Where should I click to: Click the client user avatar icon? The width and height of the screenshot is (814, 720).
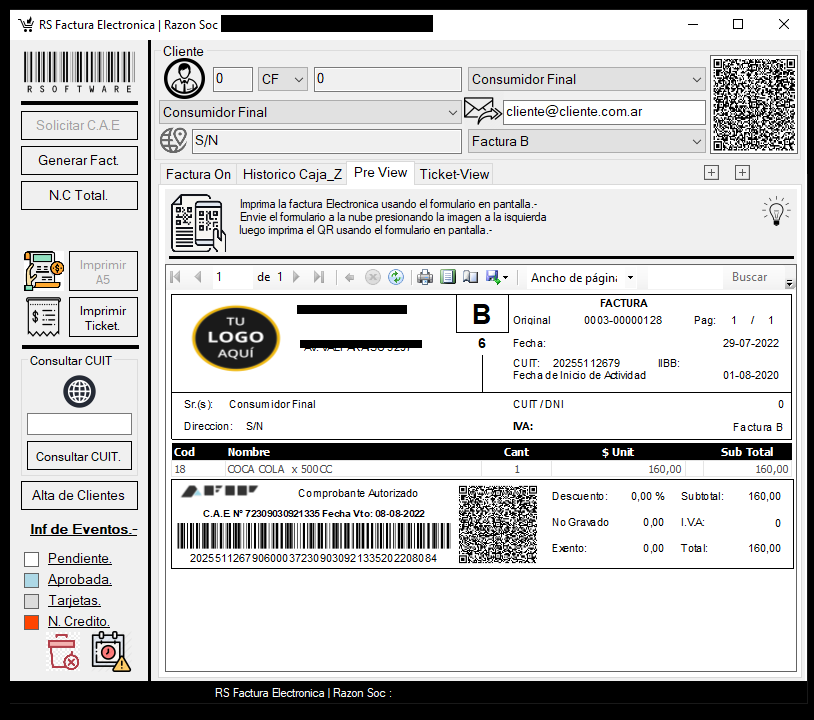point(185,77)
